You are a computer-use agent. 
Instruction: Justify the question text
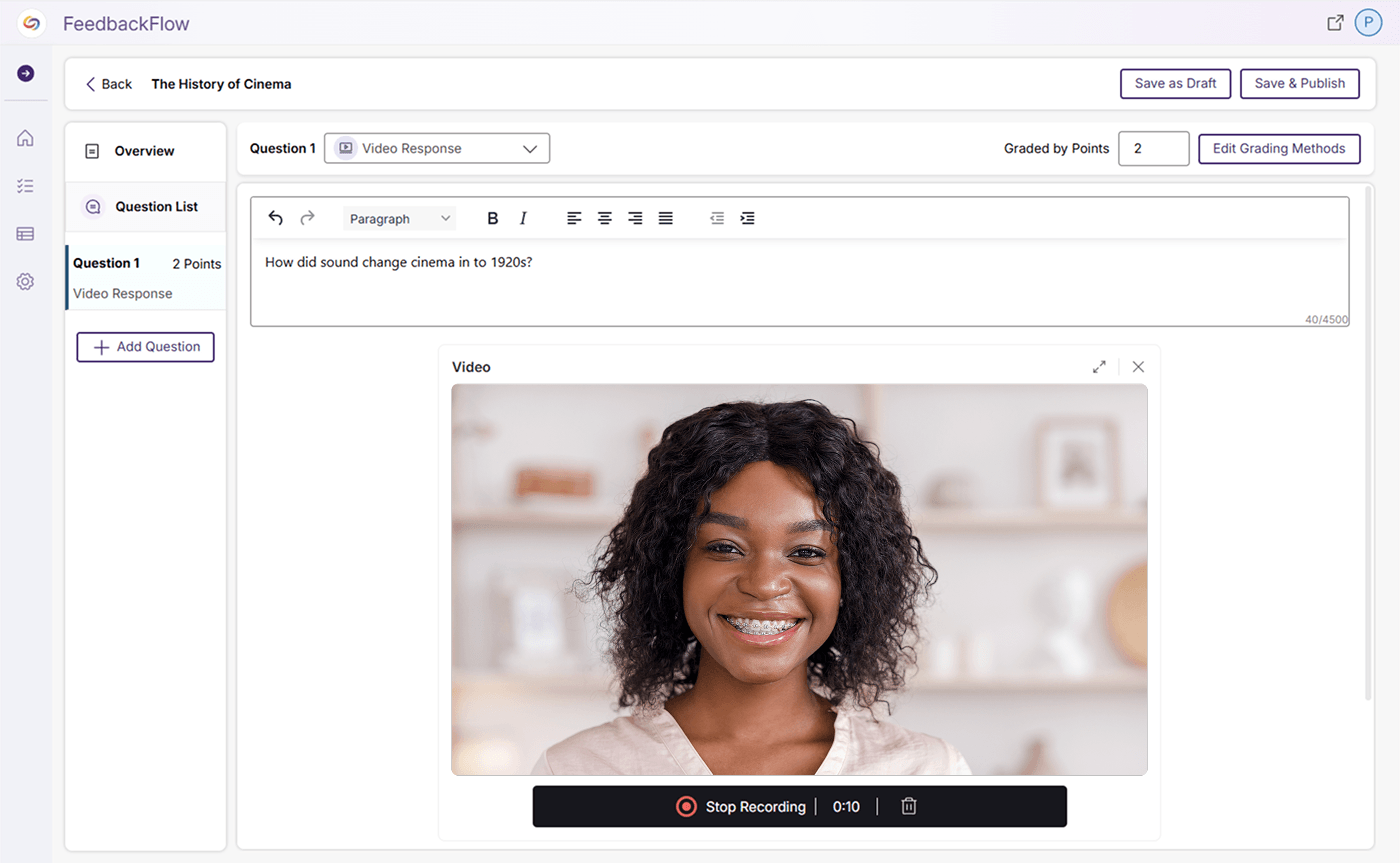coord(665,218)
